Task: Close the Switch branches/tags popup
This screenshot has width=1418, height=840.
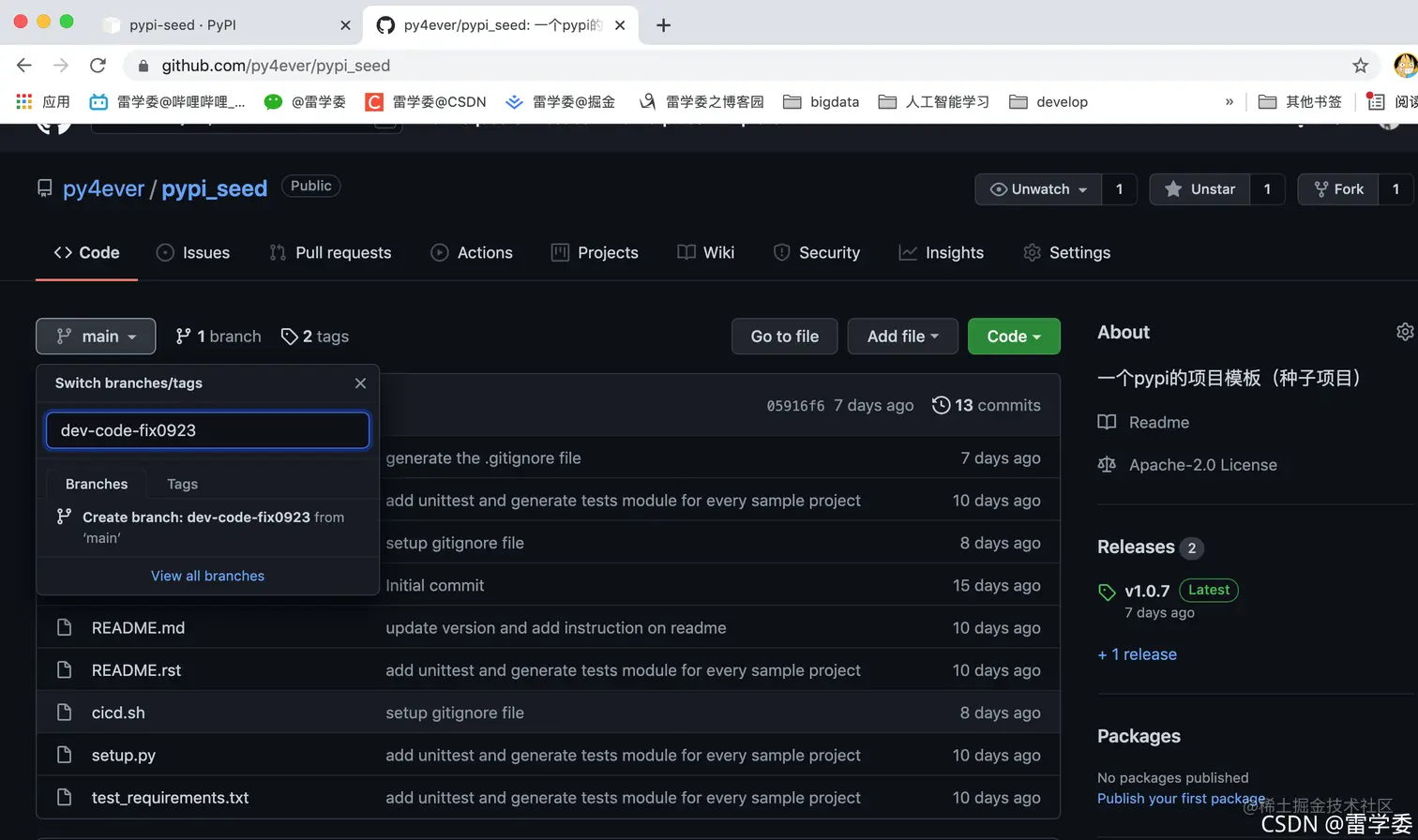Action: 360,383
